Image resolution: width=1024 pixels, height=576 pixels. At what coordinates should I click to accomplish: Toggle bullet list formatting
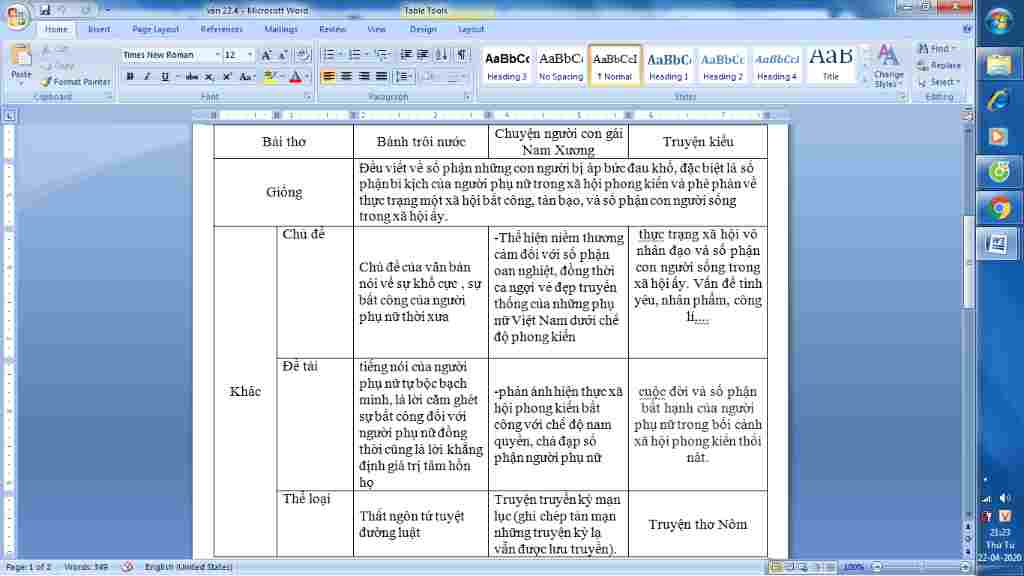click(328, 54)
